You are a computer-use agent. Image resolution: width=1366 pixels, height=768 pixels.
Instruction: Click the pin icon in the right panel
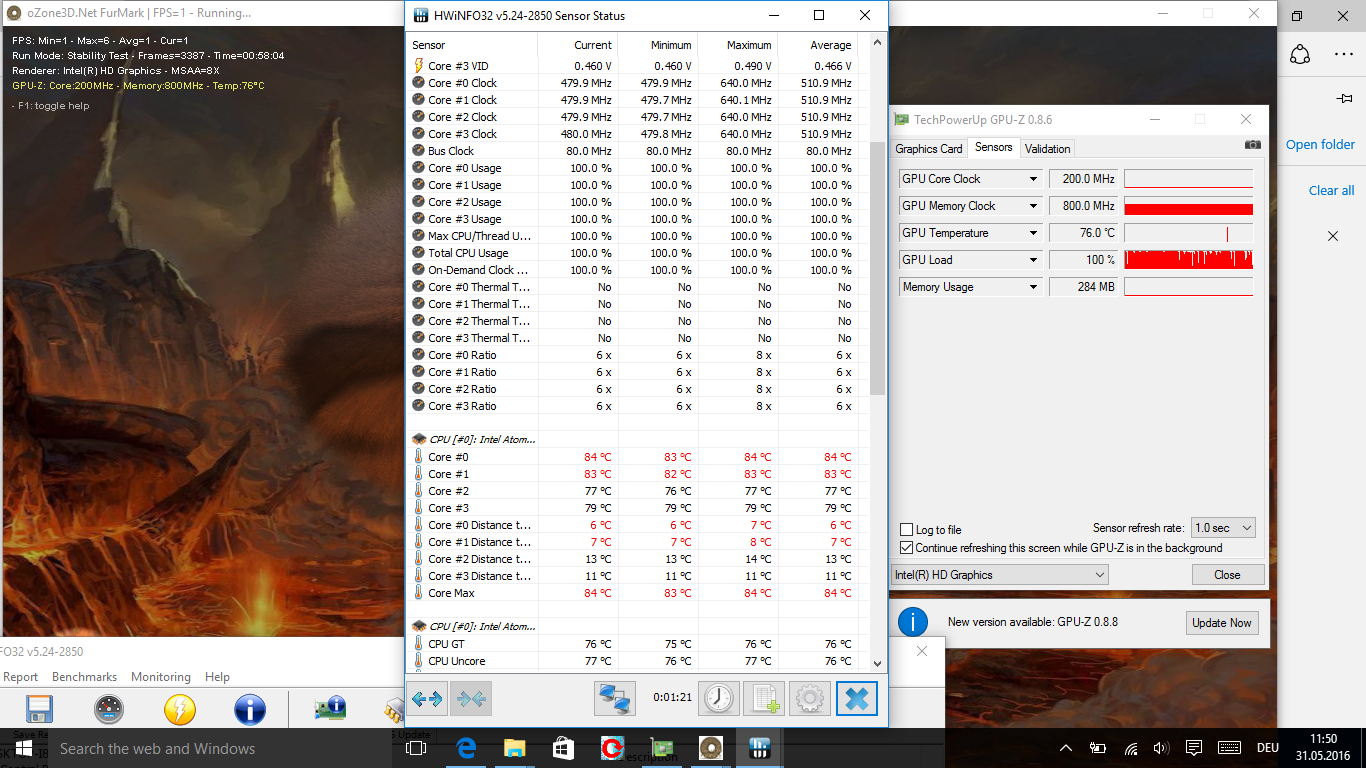click(x=1344, y=98)
